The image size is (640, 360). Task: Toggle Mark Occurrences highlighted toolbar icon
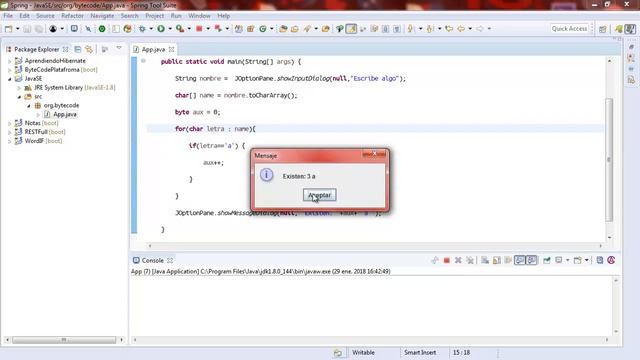[x=351, y=29]
